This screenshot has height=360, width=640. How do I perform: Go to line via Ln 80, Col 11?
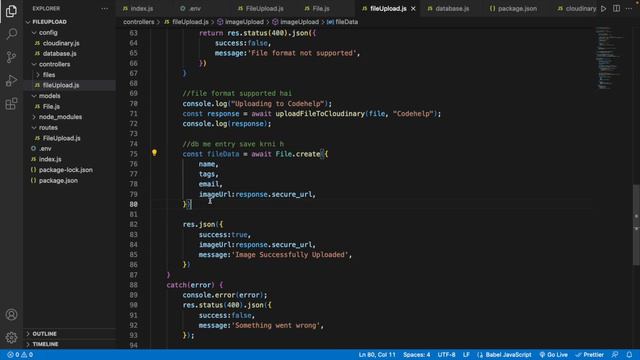[x=377, y=355]
